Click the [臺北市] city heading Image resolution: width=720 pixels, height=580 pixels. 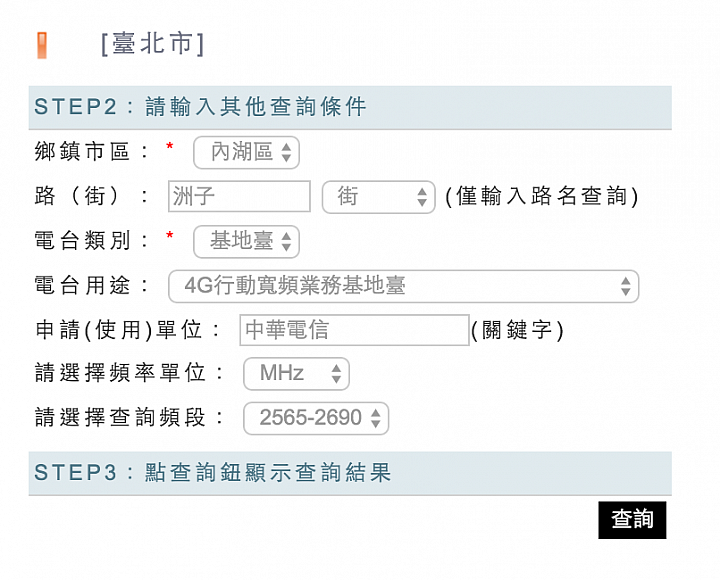click(152, 44)
